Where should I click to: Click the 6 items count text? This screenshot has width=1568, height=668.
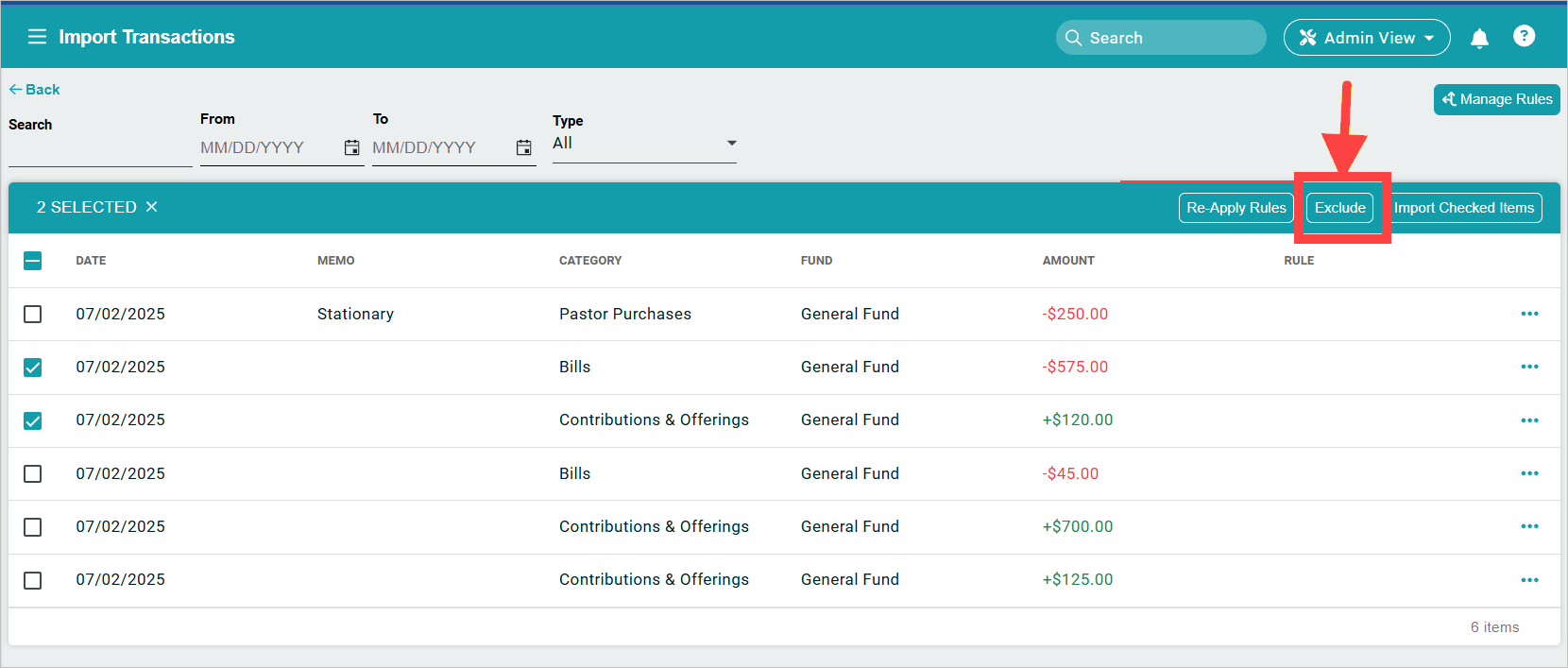click(x=1494, y=627)
